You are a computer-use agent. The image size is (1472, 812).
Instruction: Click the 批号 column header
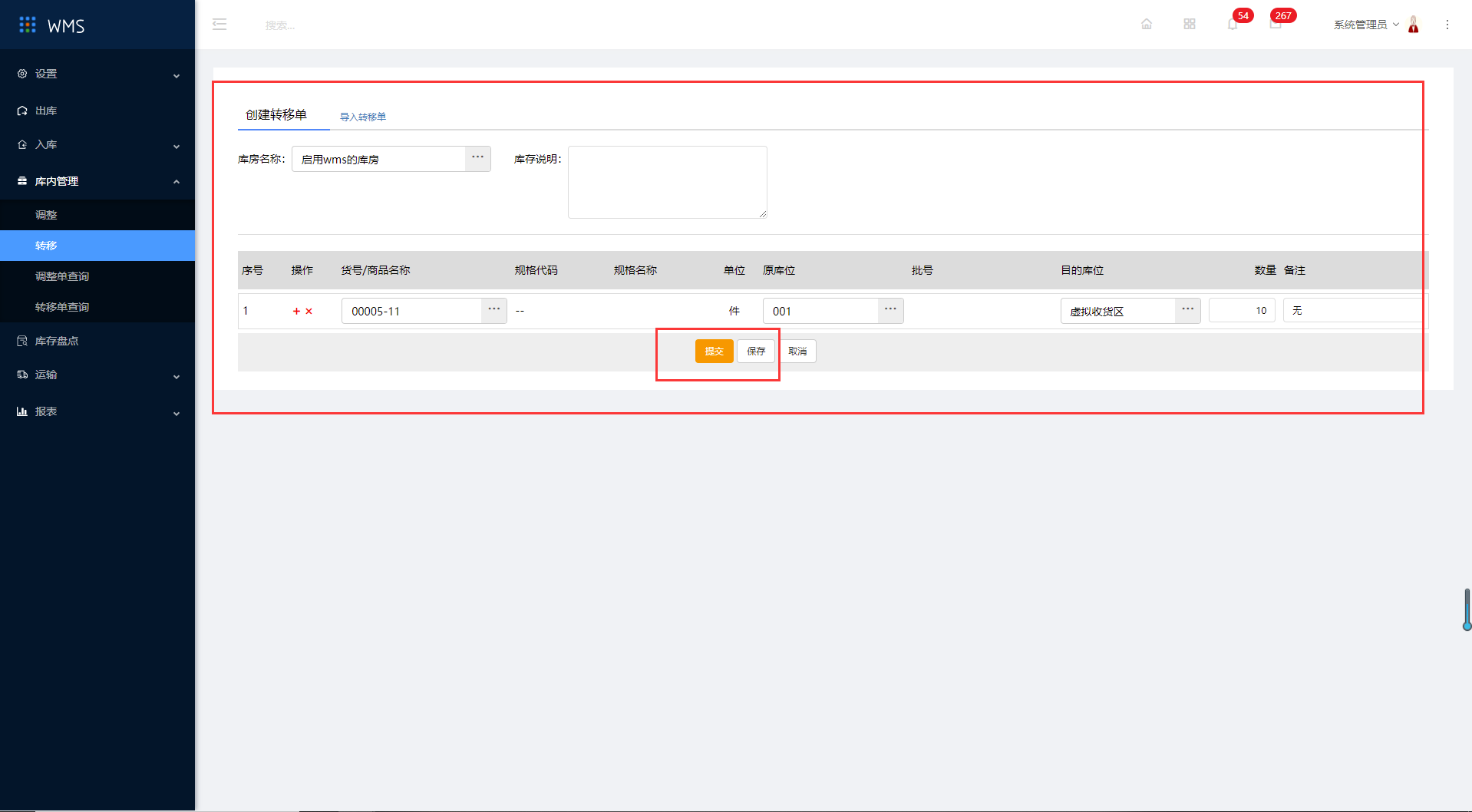point(922,270)
